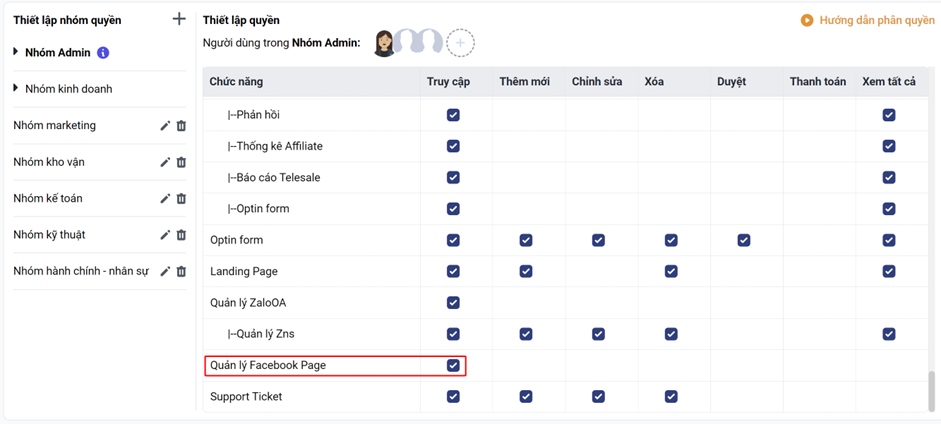The height and width of the screenshot is (424, 941).
Task: Toggle Chỉnh sửa checkbox for Support Ticket
Action: click(598, 397)
